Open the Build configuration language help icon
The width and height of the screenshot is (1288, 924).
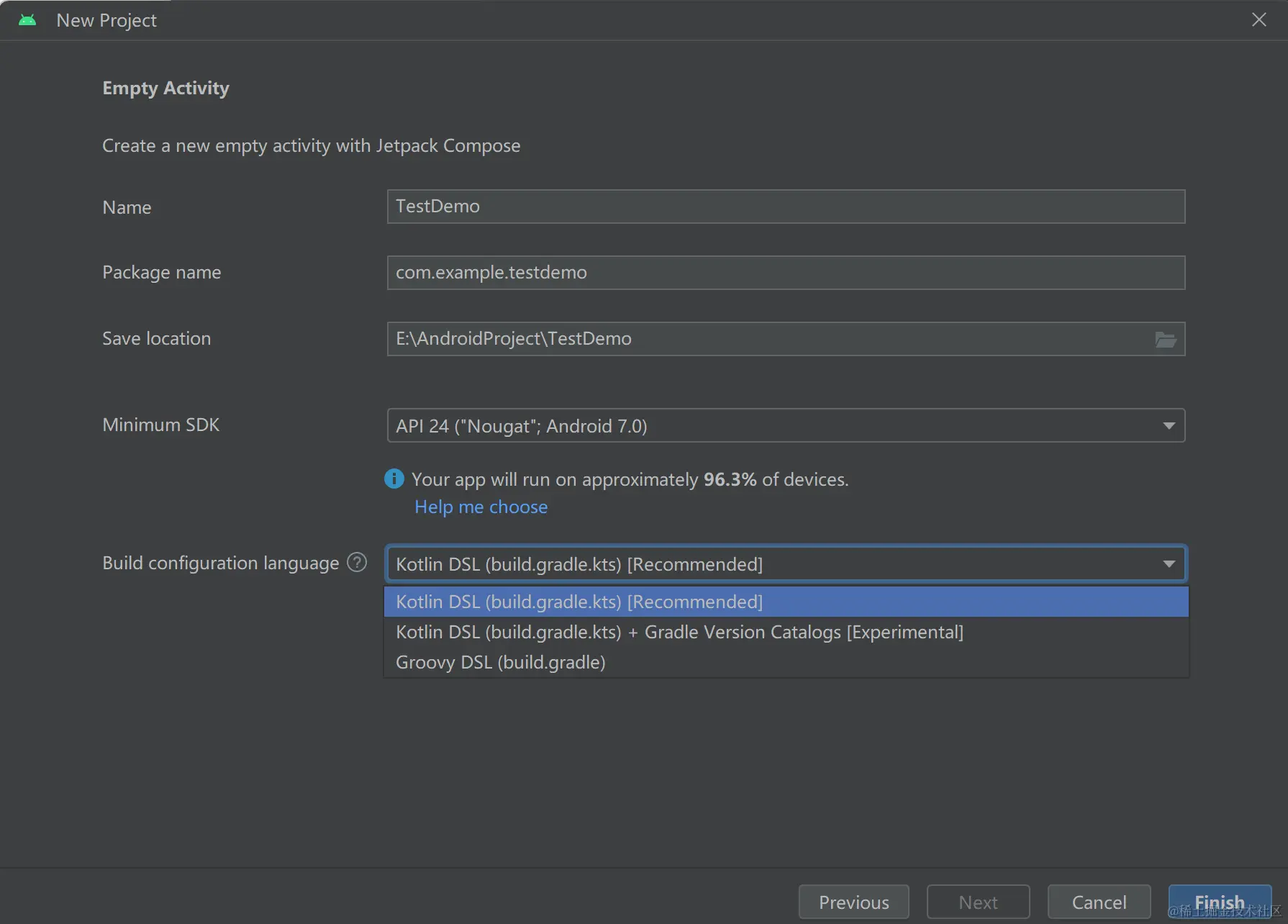(x=357, y=562)
